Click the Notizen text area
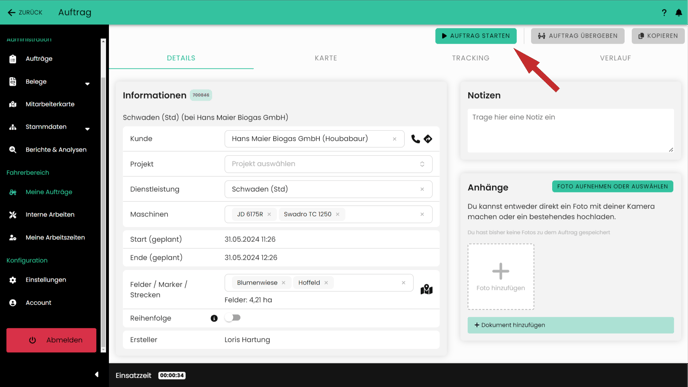The width and height of the screenshot is (688, 387). coord(570,130)
